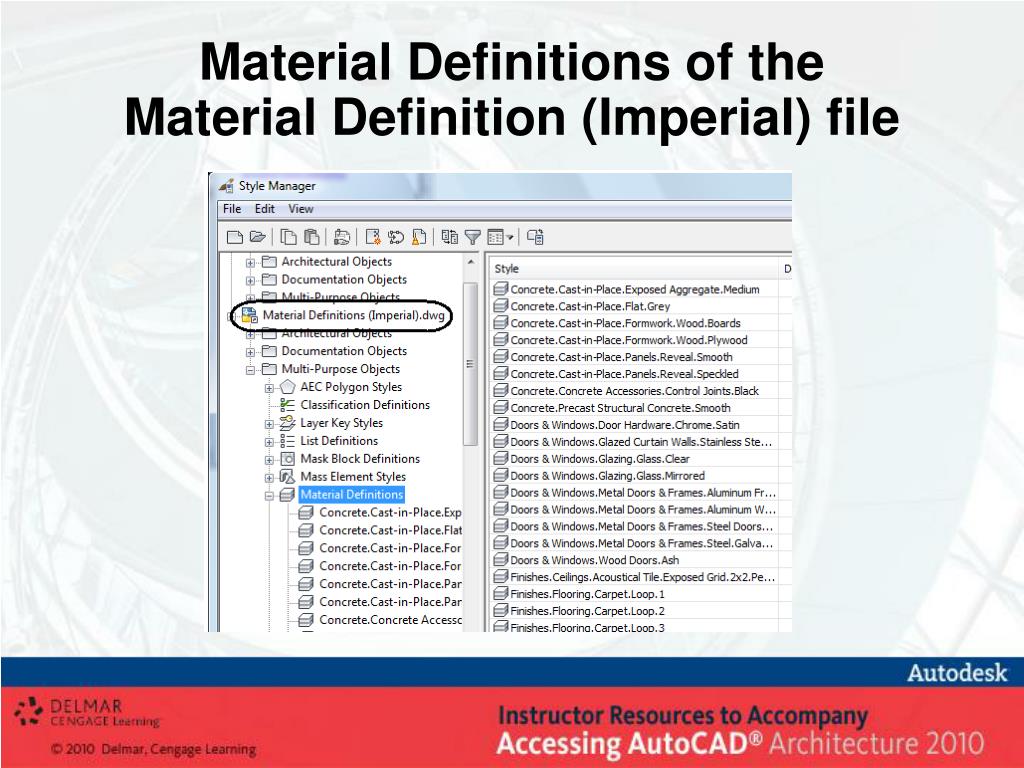Select the highlighted Material Definitions tree label
Viewport: 1024px width, 768px height.
pos(352,495)
